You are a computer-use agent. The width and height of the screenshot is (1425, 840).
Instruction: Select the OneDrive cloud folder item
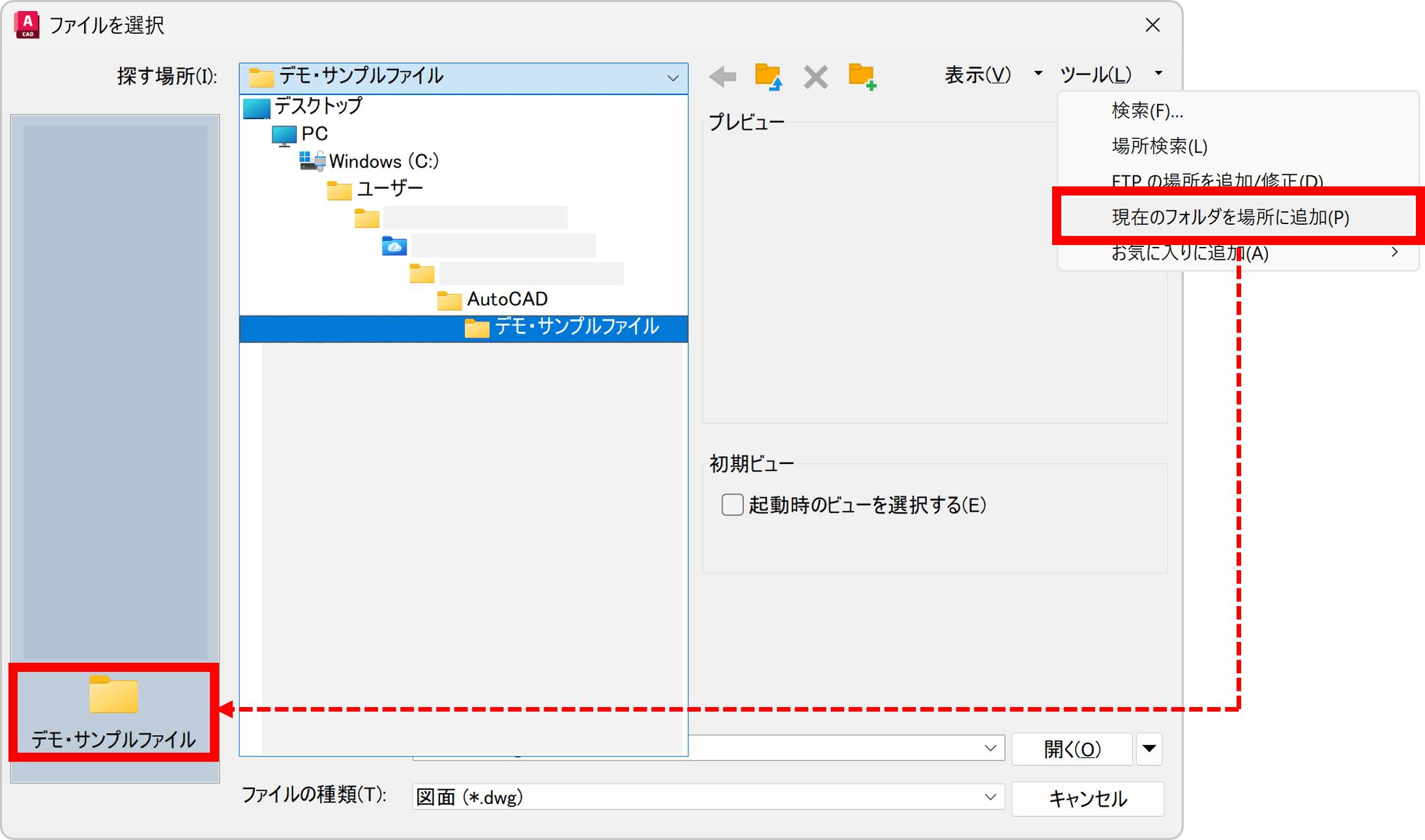395,246
